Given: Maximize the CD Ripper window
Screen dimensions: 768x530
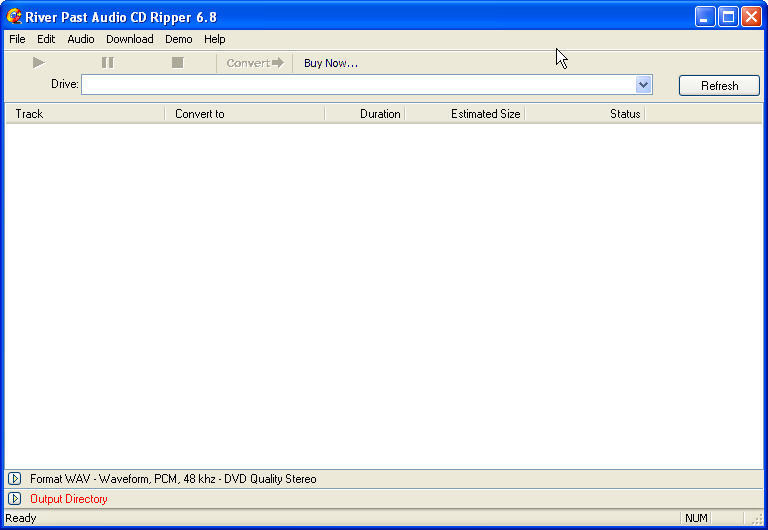Looking at the screenshot, I should [x=728, y=17].
